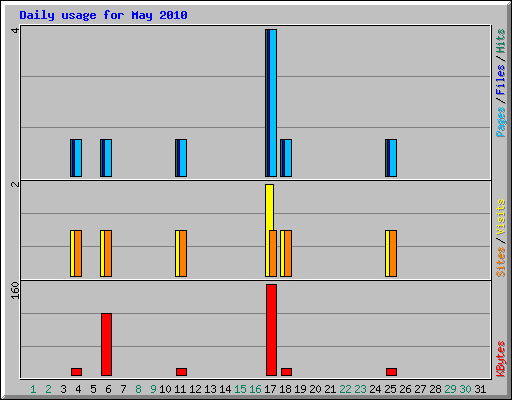Click the orange Sites bar for day 4
Image resolution: width=512 pixels, height=400 pixels.
78,253
